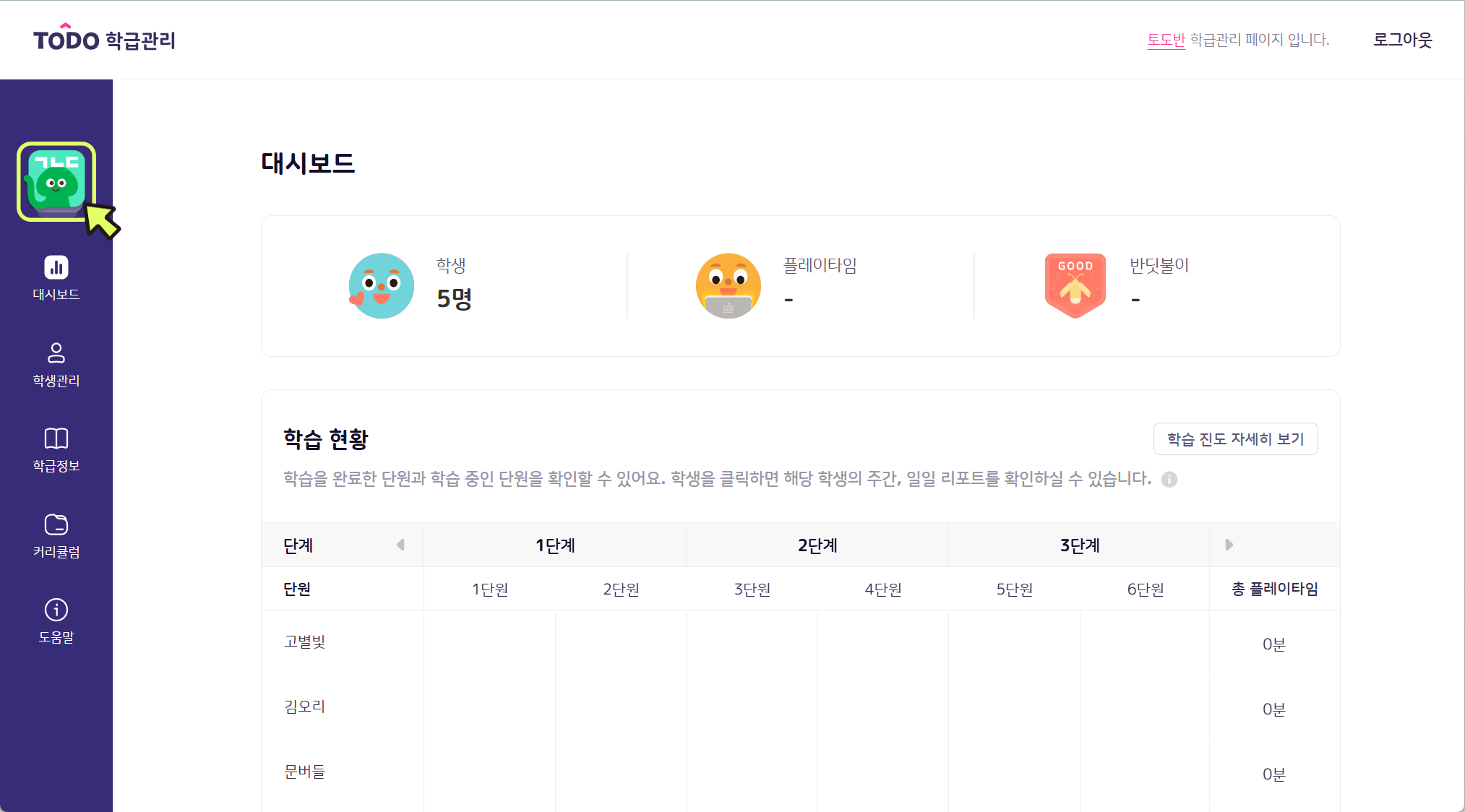Screen dimensions: 1465x812
Task: Click the blue student character icon
Action: 382,286
